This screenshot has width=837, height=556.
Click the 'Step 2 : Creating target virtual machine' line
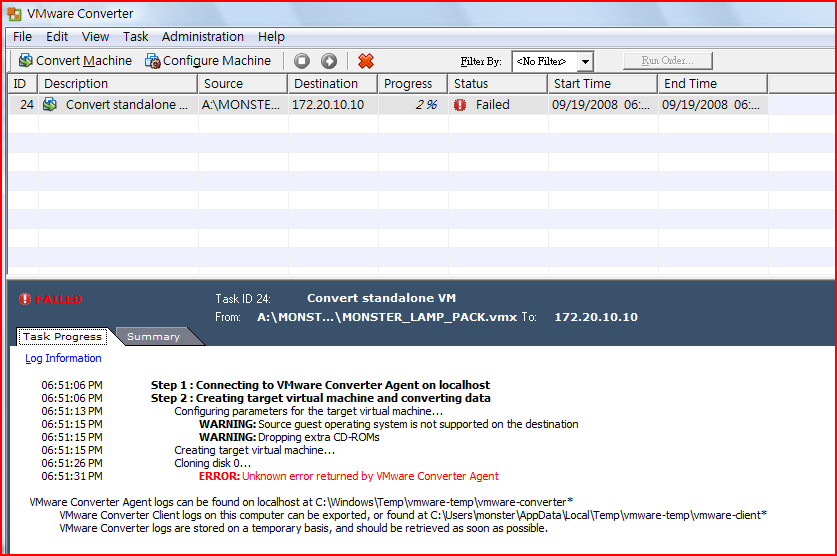(x=320, y=398)
